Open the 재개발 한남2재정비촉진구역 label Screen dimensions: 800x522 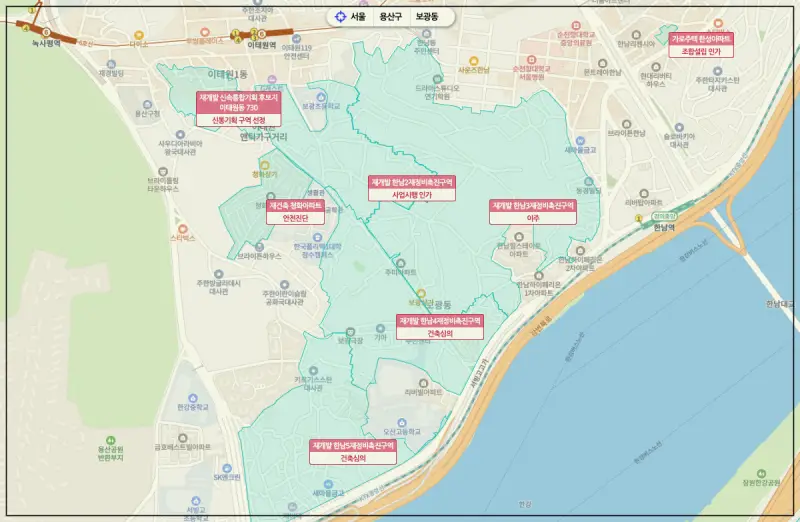pyautogui.click(x=412, y=188)
